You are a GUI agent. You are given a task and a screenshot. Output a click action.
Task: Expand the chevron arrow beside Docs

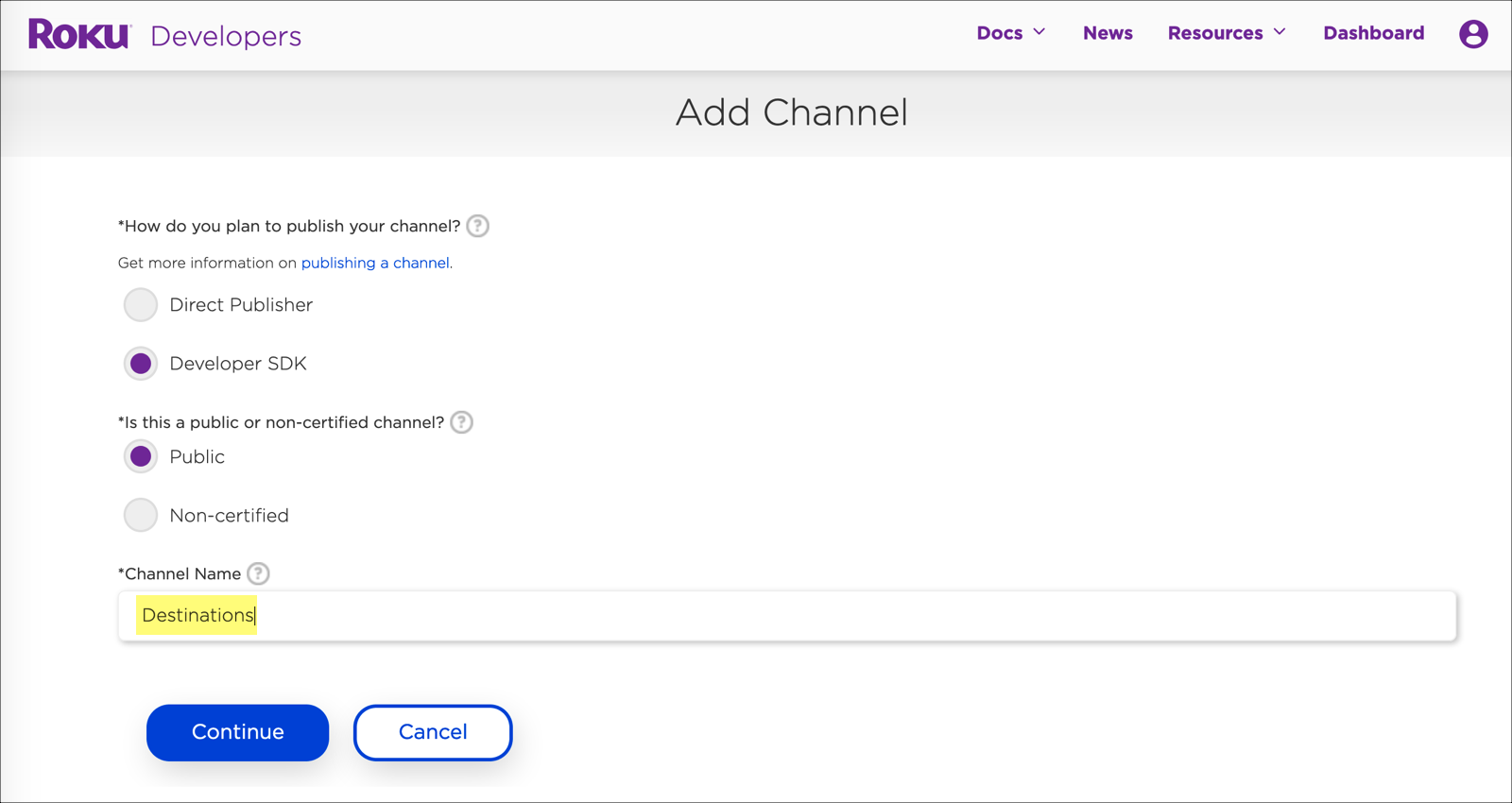pos(1039,32)
